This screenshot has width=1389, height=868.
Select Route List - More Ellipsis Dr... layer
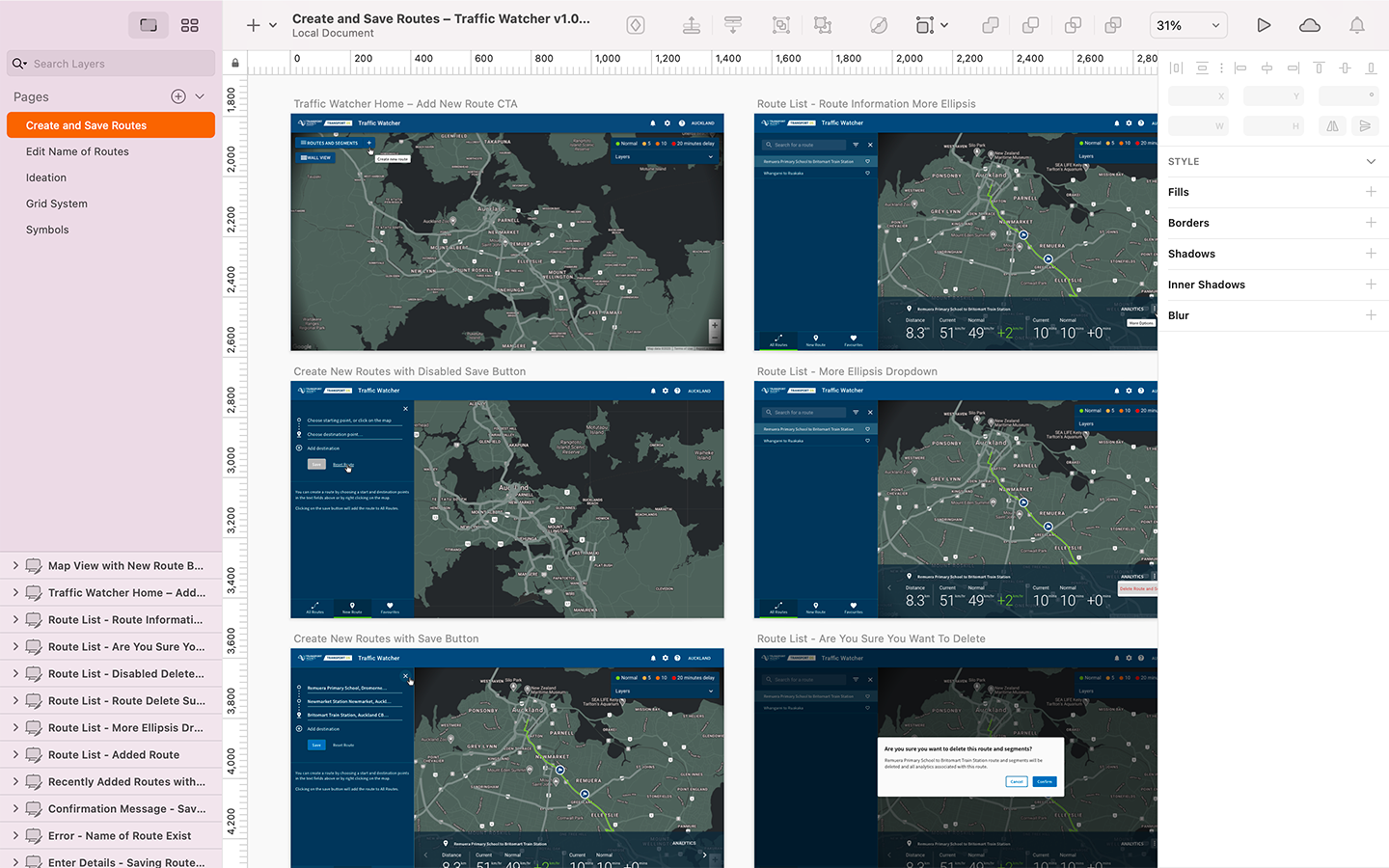point(111,728)
